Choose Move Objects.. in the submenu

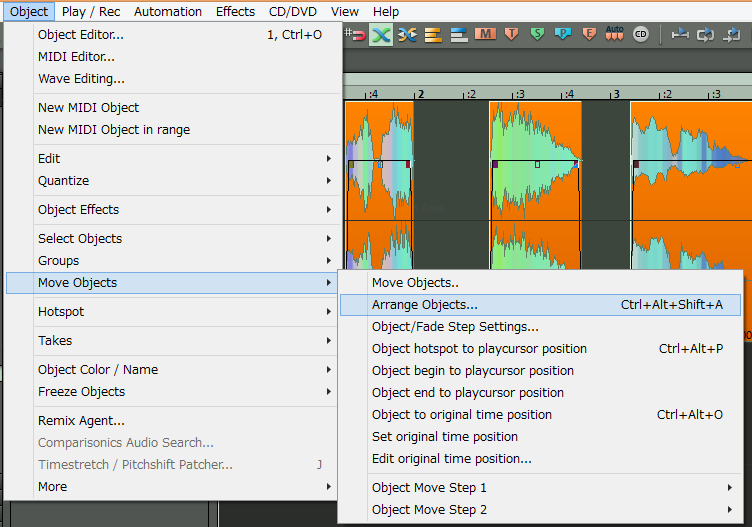[x=540, y=282]
